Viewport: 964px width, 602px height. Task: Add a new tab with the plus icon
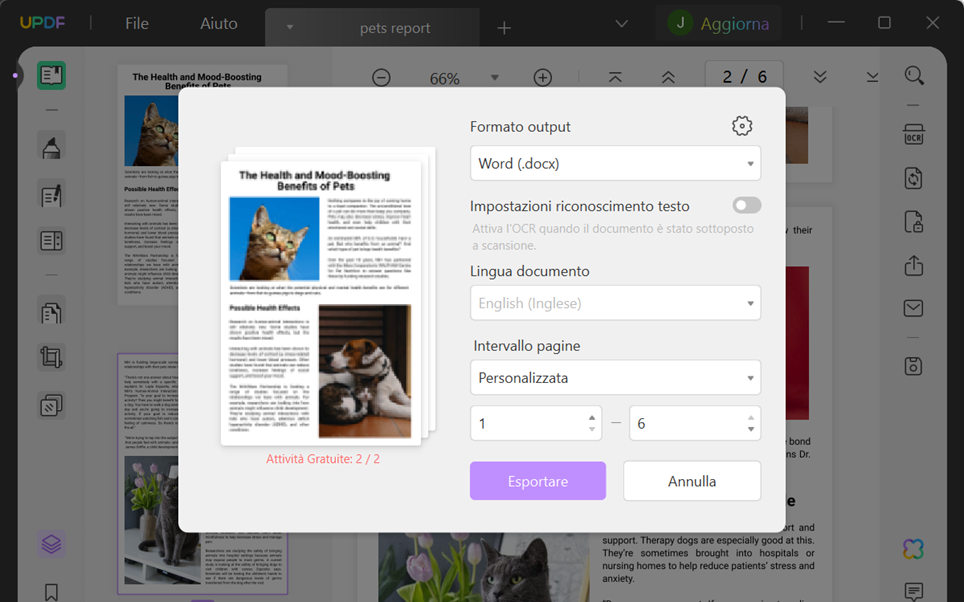[504, 28]
